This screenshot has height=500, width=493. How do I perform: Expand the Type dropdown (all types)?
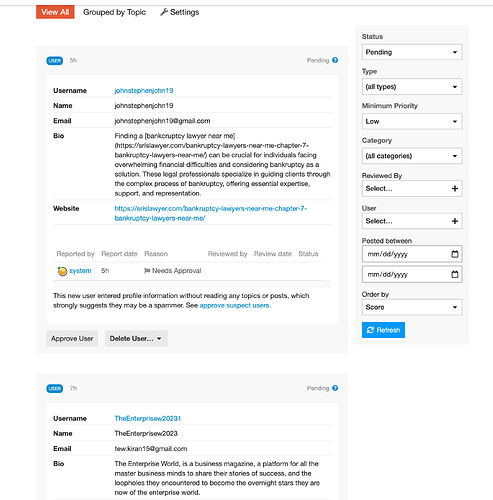click(412, 87)
